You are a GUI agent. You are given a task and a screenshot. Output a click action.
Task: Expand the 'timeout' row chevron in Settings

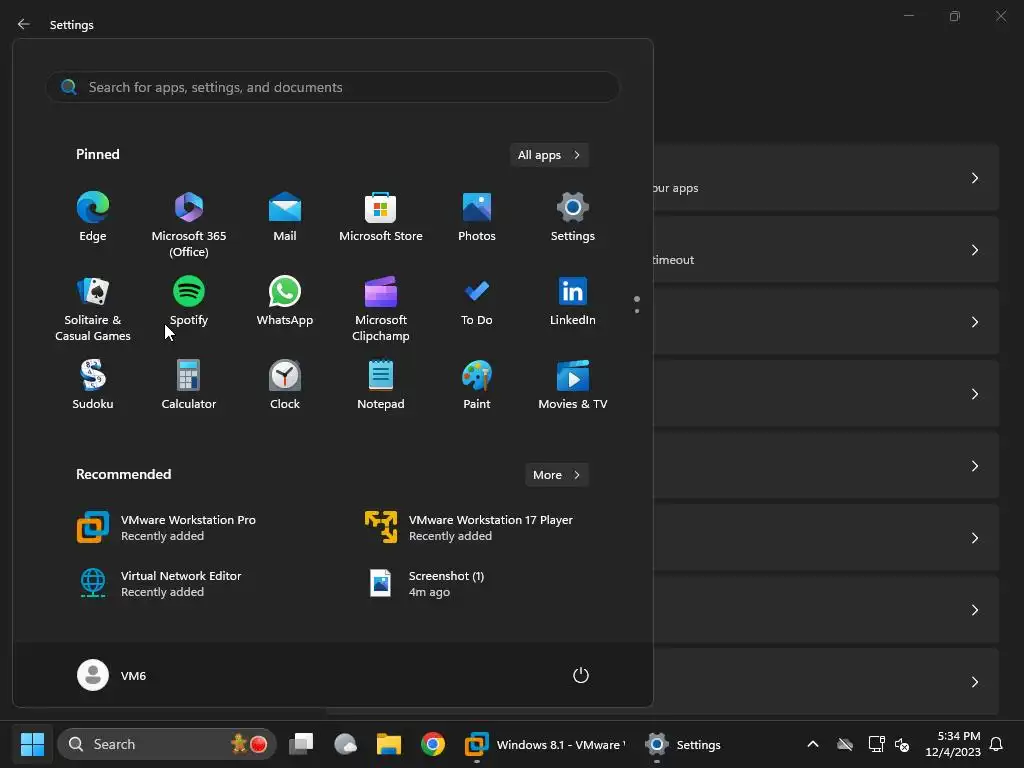[974, 250]
